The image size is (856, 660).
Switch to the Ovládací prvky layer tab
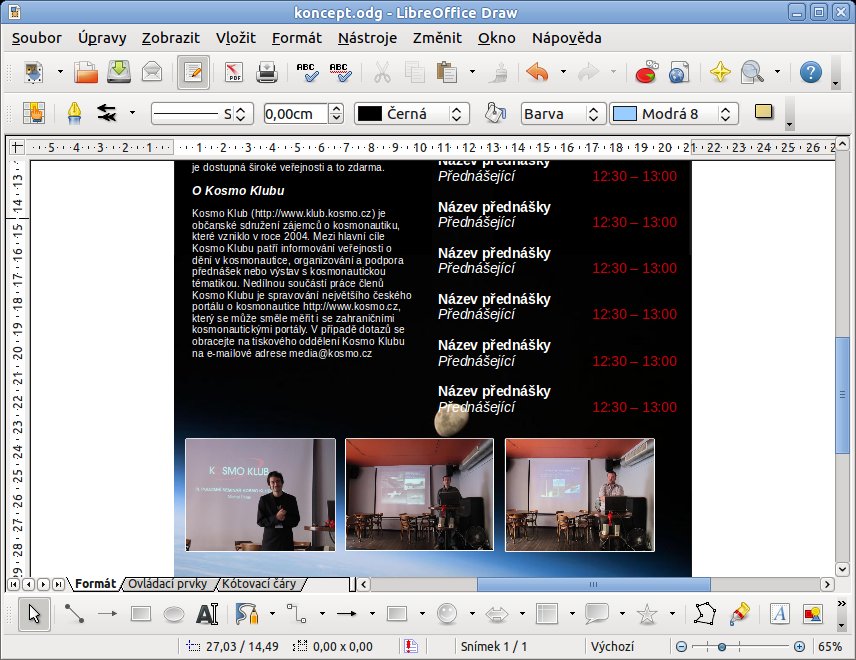(x=168, y=584)
